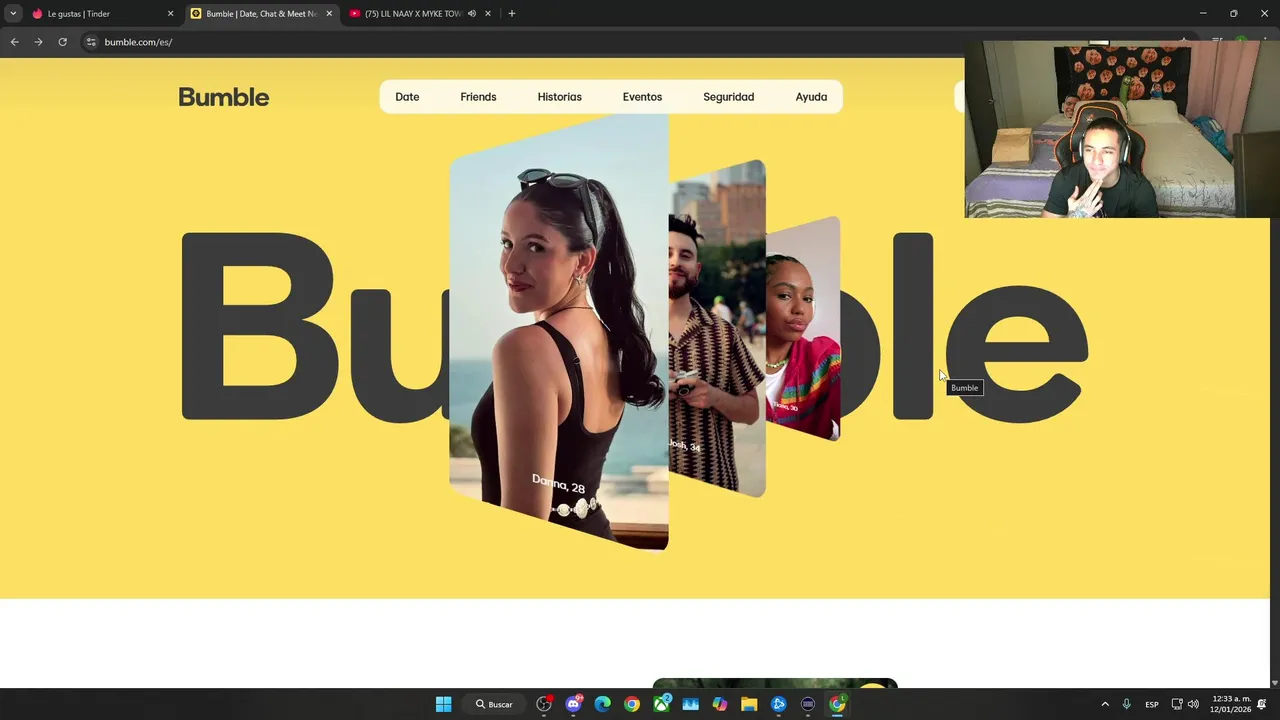Click the Bumble logo in the header
Image resolution: width=1280 pixels, height=720 pixels.
(223, 97)
